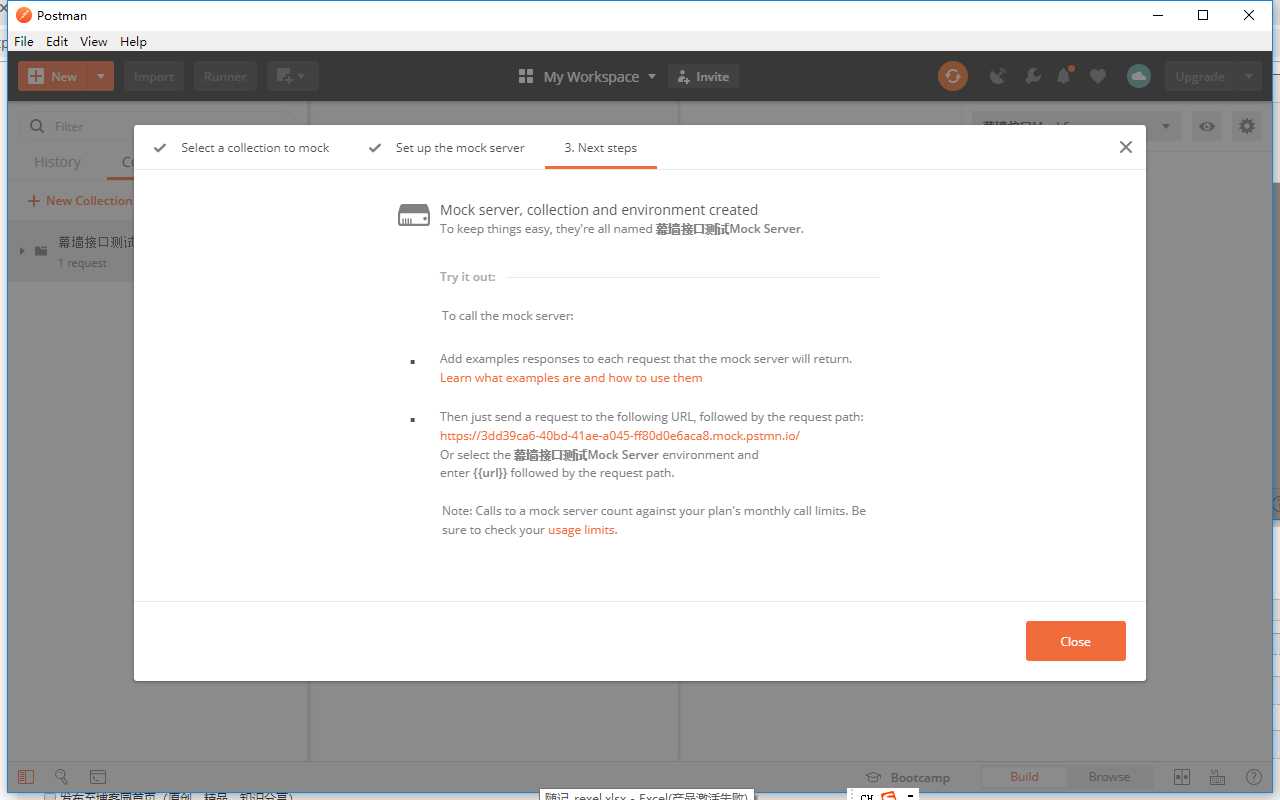Toggle the sidebar icon in status bar
The width and height of the screenshot is (1280, 800).
pos(26,777)
